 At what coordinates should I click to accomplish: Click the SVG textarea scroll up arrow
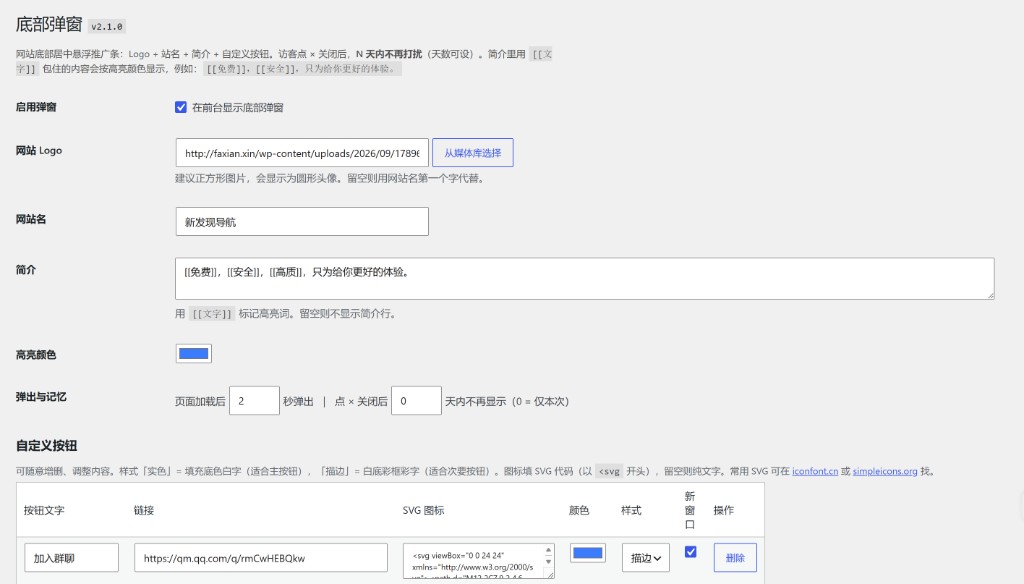[x=549, y=550]
